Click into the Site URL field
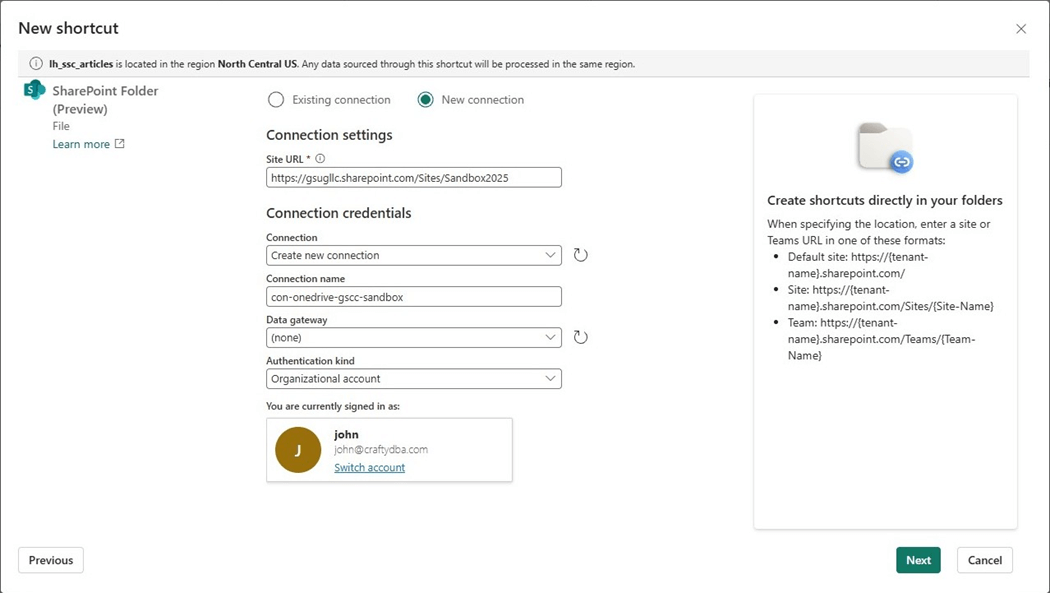Image resolution: width=1050 pixels, height=593 pixels. coord(414,177)
